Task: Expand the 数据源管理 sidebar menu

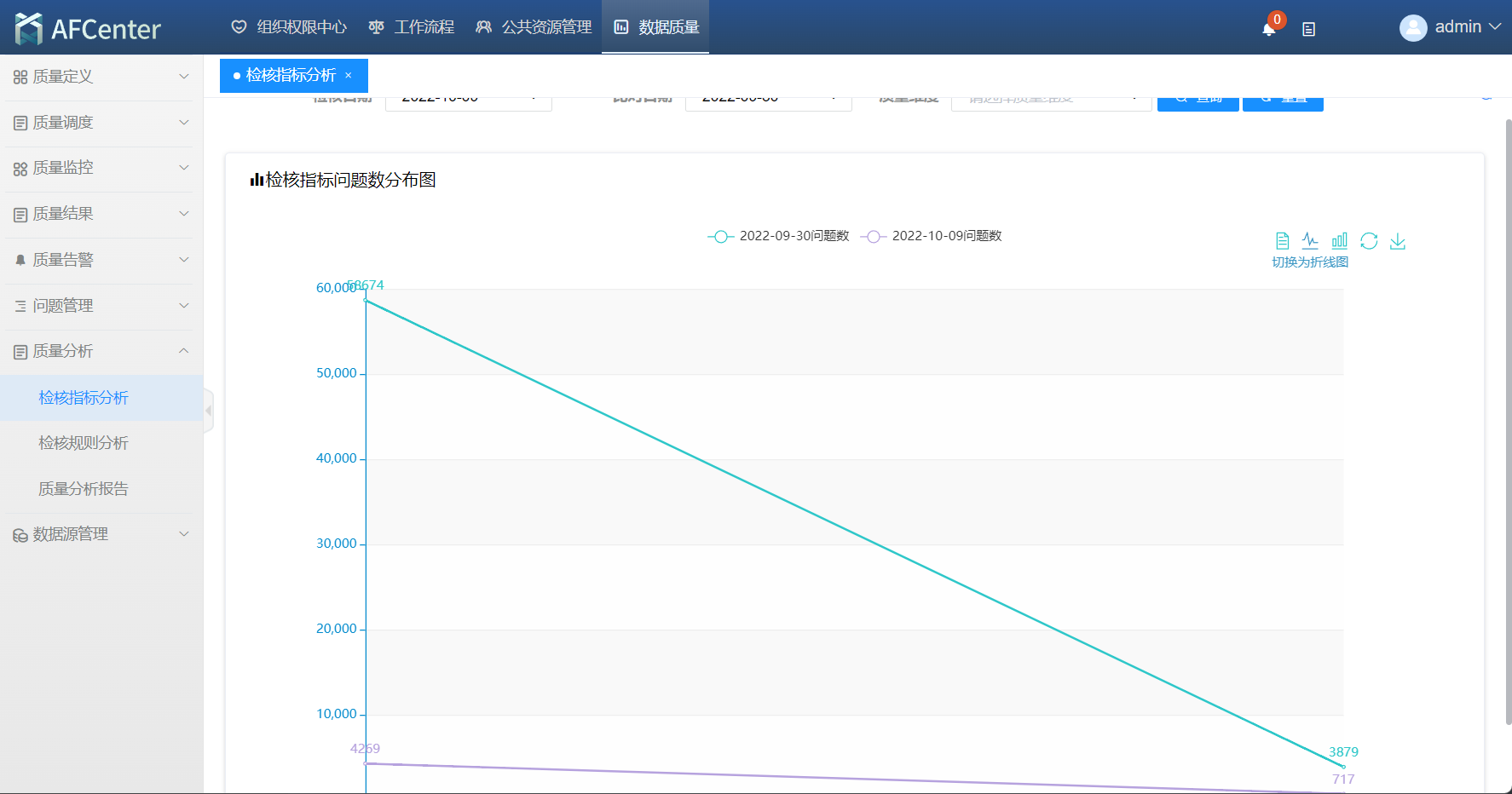Action: [101, 534]
